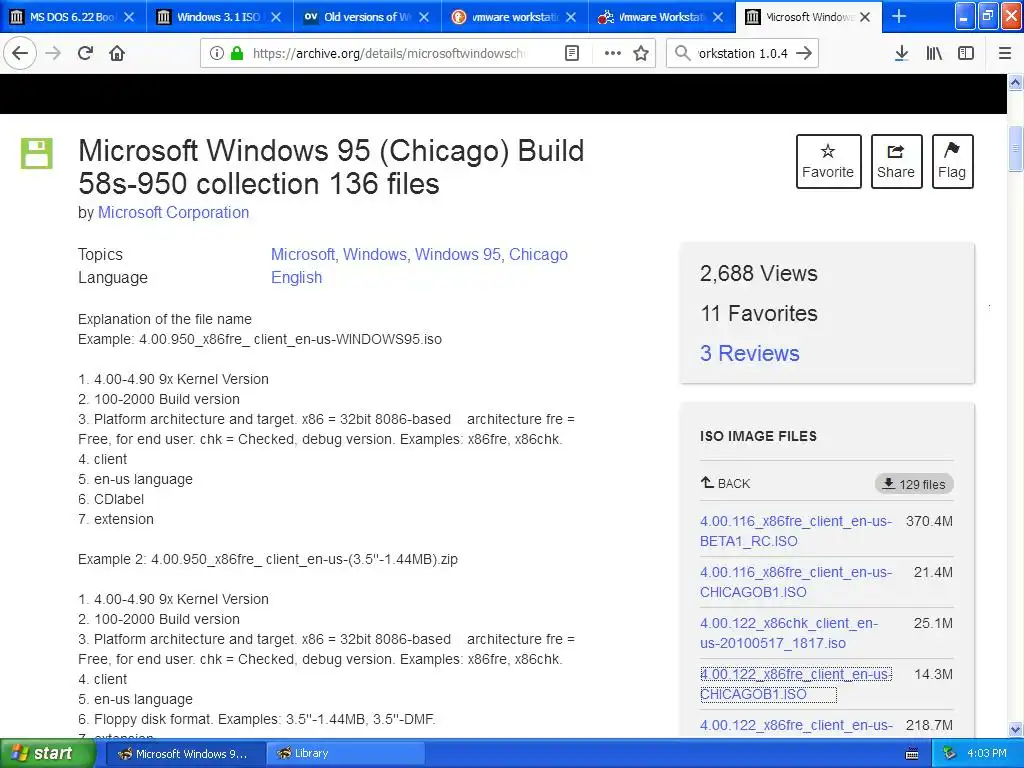Open the Chicago topic link
1024x768 pixels.
pyautogui.click(x=538, y=254)
